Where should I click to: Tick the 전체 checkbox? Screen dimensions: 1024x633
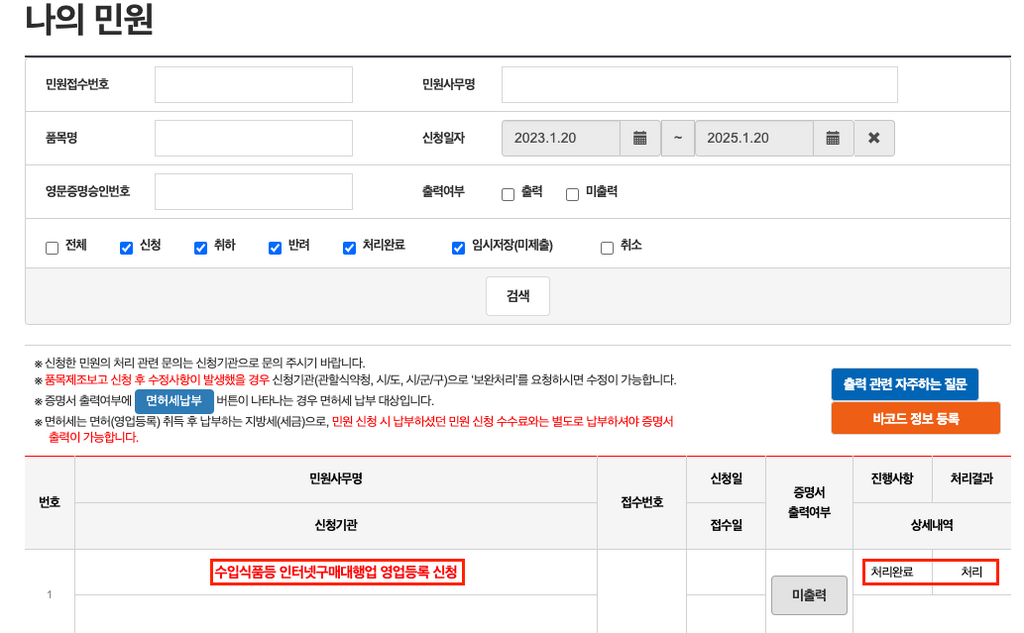click(x=52, y=248)
